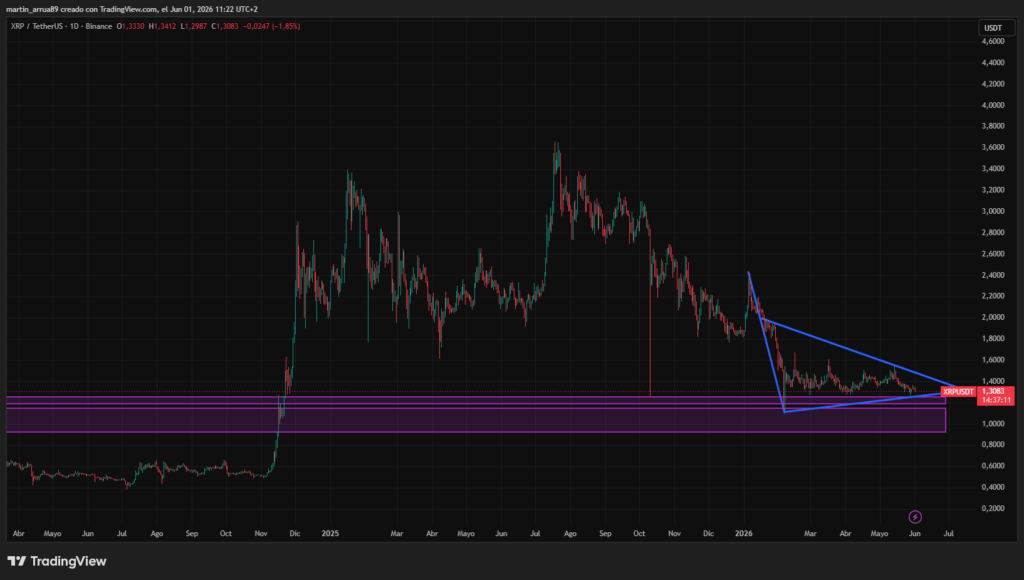The height and width of the screenshot is (580, 1024).
Task: Open the USDT currency selector
Action: 996,27
